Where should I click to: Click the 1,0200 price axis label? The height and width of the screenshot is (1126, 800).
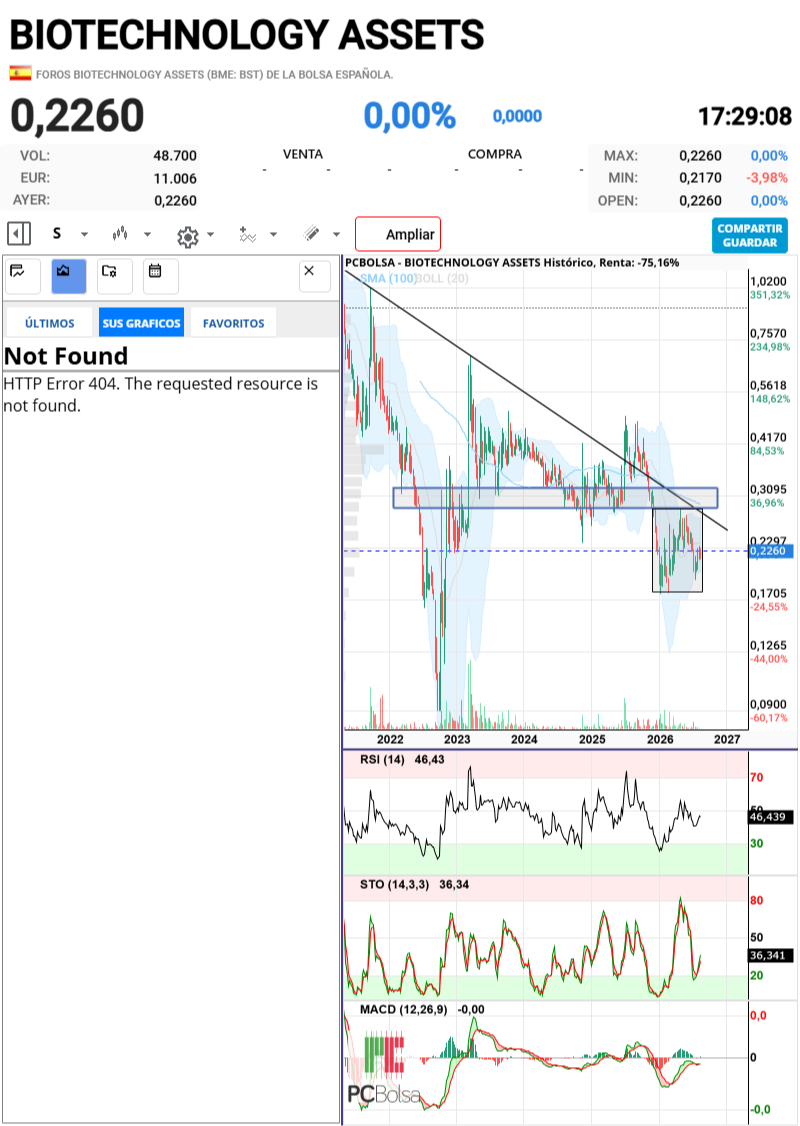768,282
